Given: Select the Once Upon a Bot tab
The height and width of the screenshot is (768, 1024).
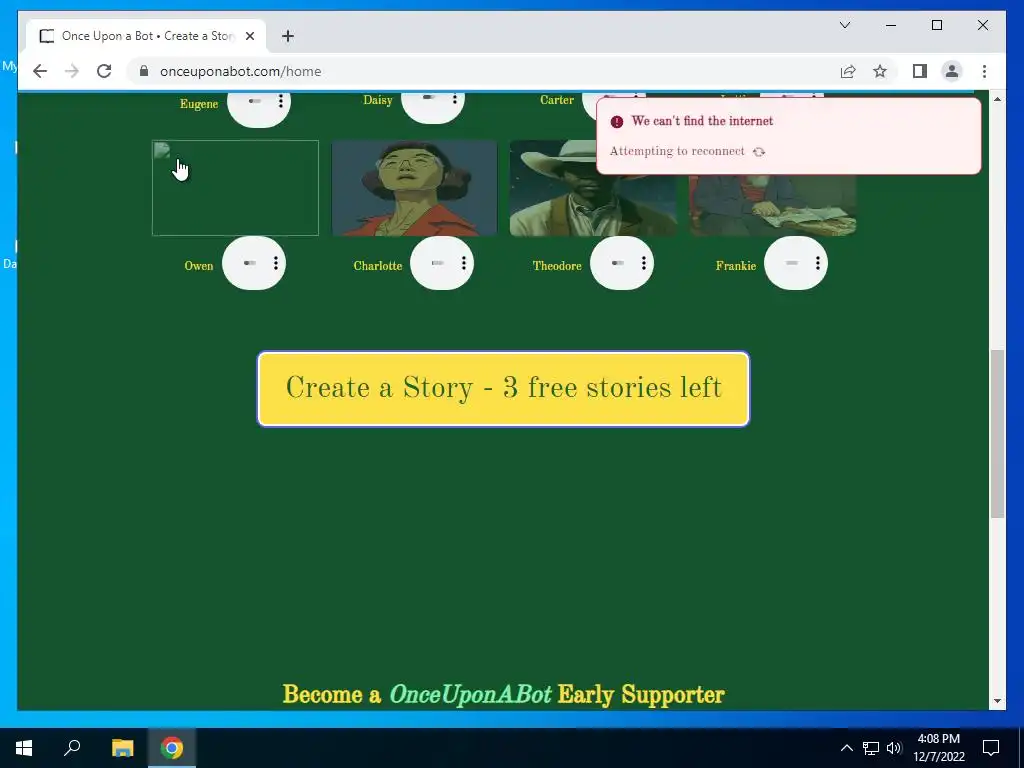Looking at the screenshot, I should pyautogui.click(x=146, y=36).
